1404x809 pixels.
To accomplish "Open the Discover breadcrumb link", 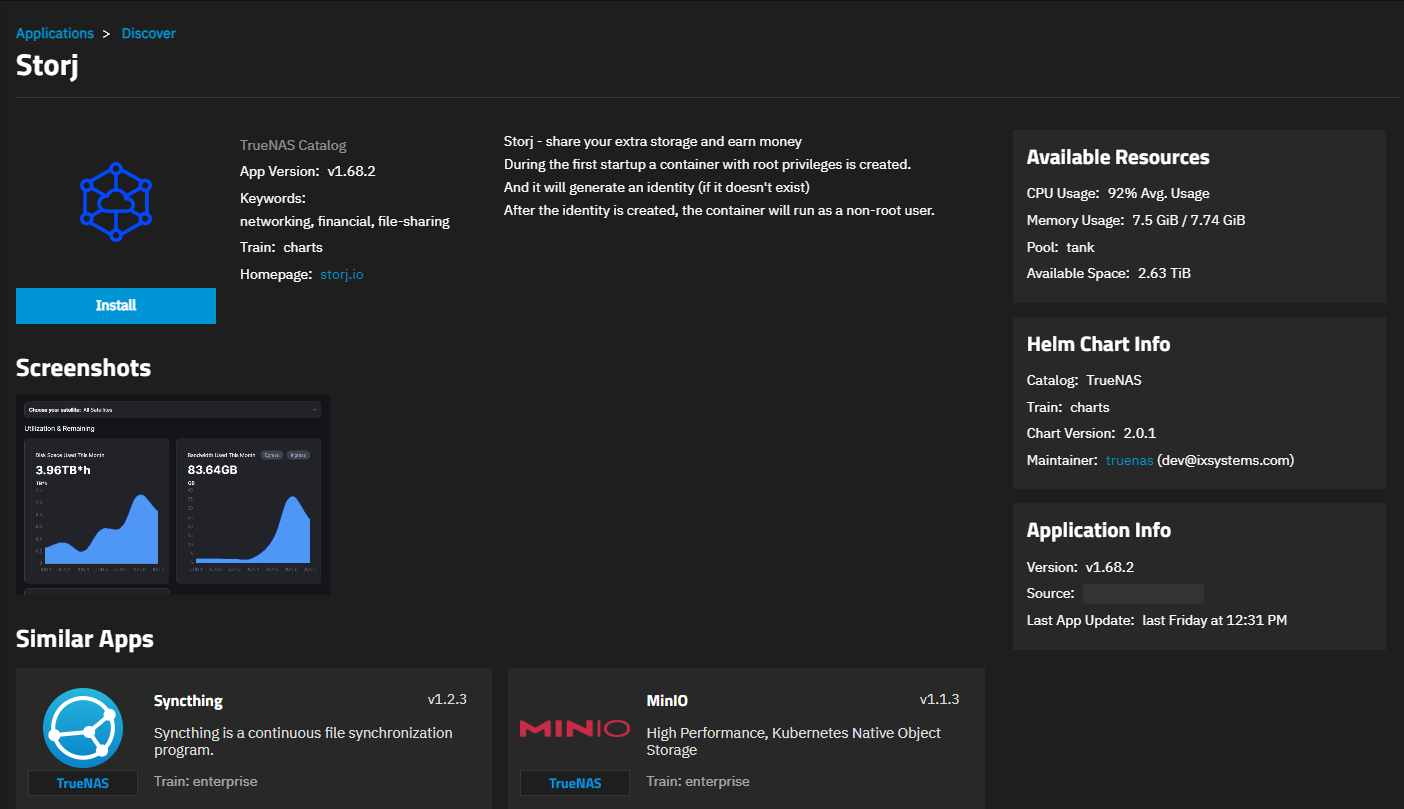I will coord(149,33).
